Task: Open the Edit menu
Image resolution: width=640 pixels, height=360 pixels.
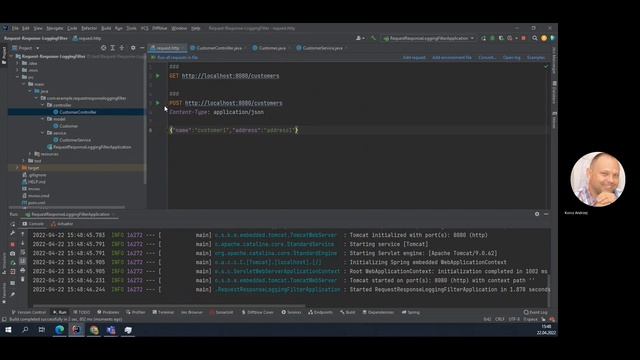Action: click(26, 28)
